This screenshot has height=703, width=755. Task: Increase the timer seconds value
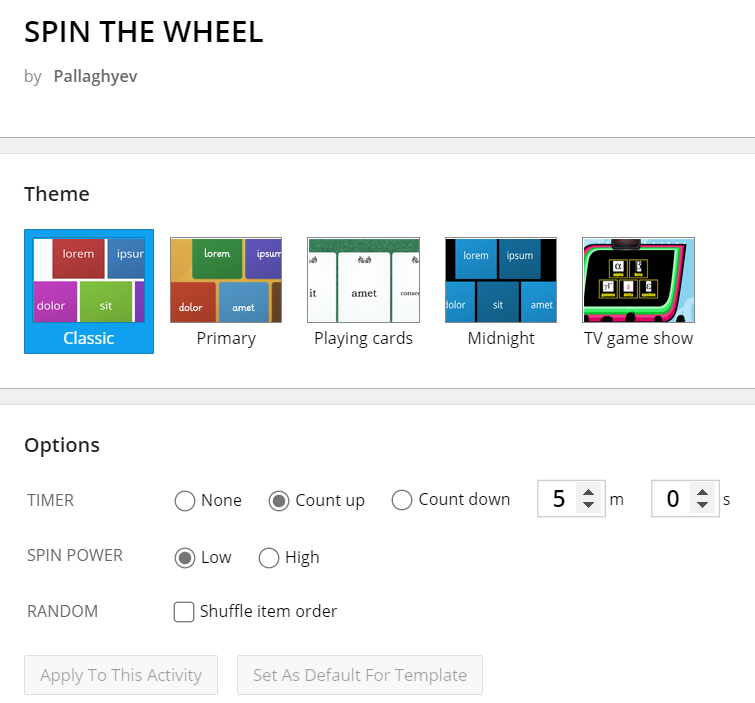[703, 493]
